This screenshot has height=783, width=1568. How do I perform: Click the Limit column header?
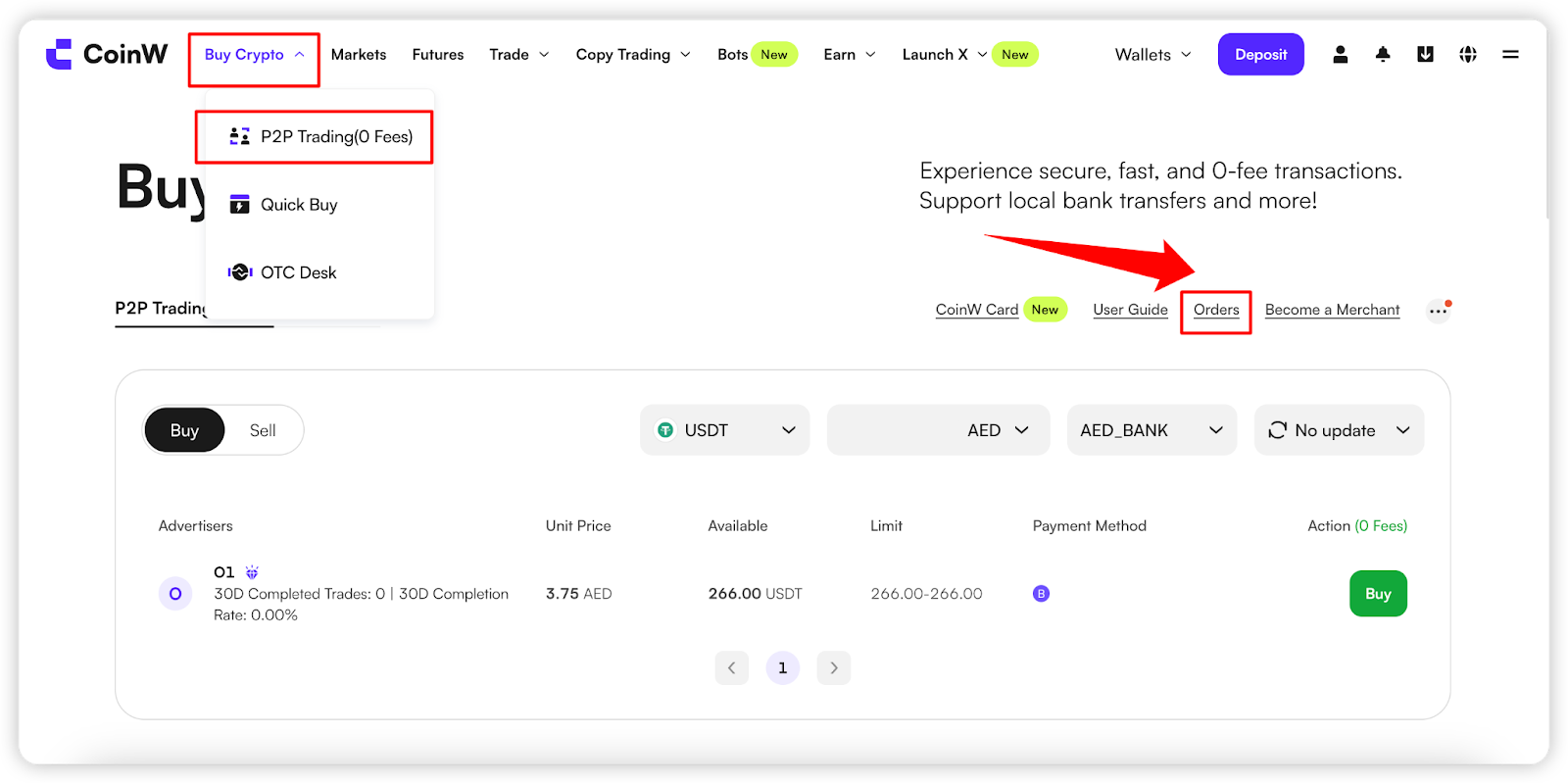(x=886, y=526)
